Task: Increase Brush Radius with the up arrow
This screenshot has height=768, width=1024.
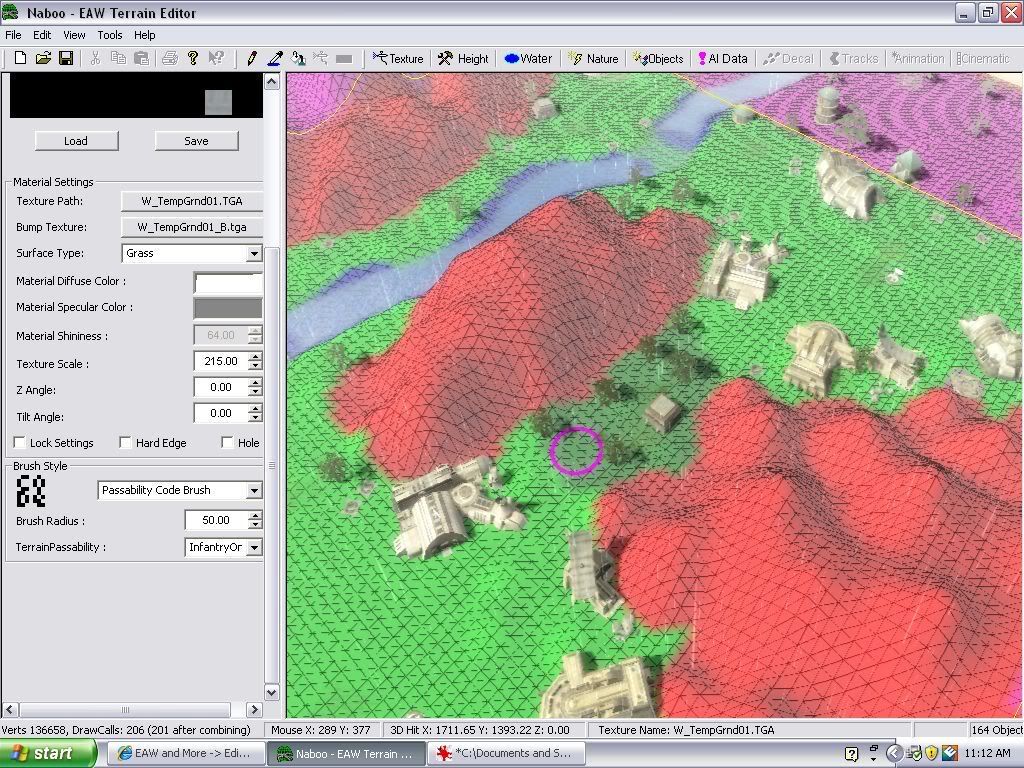Action: point(255,516)
